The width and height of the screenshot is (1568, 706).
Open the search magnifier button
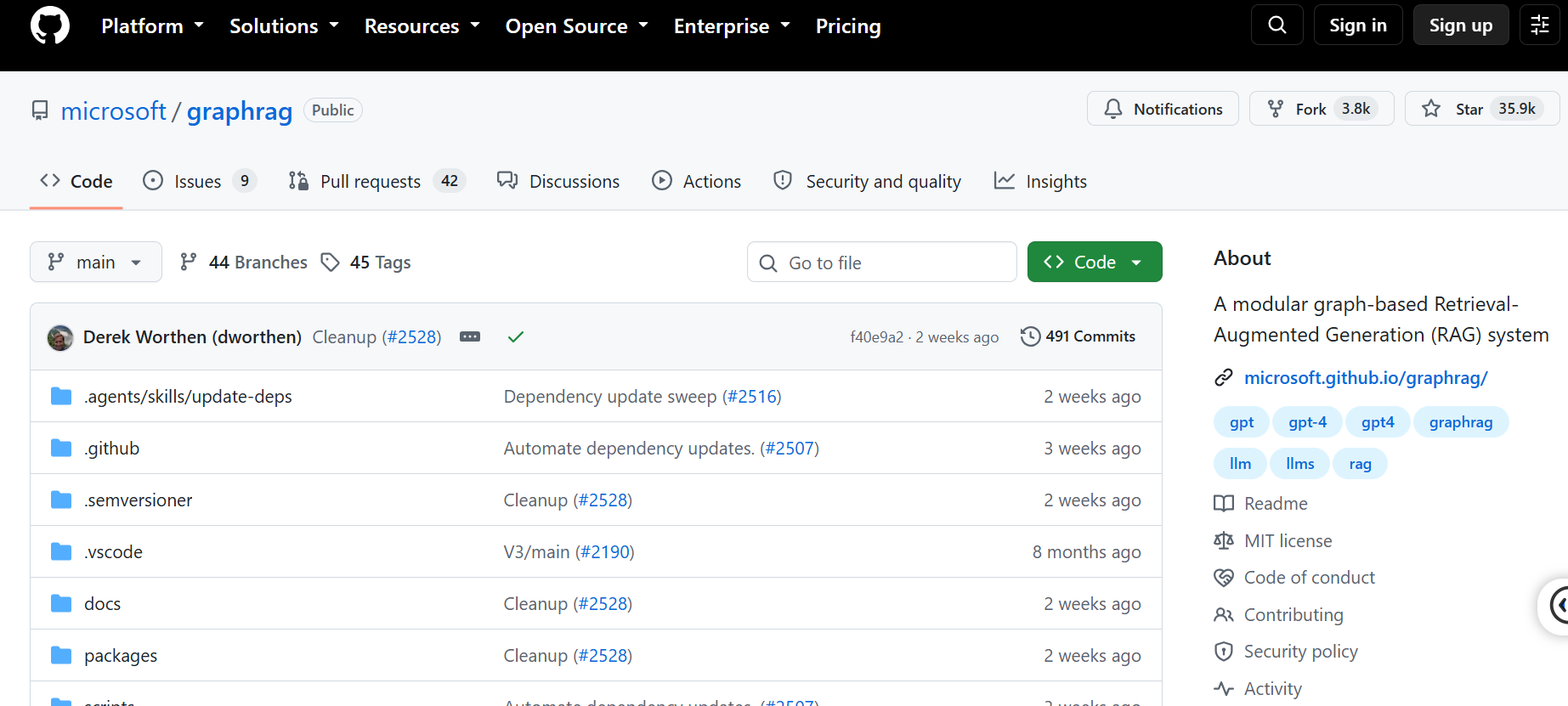point(1276,25)
